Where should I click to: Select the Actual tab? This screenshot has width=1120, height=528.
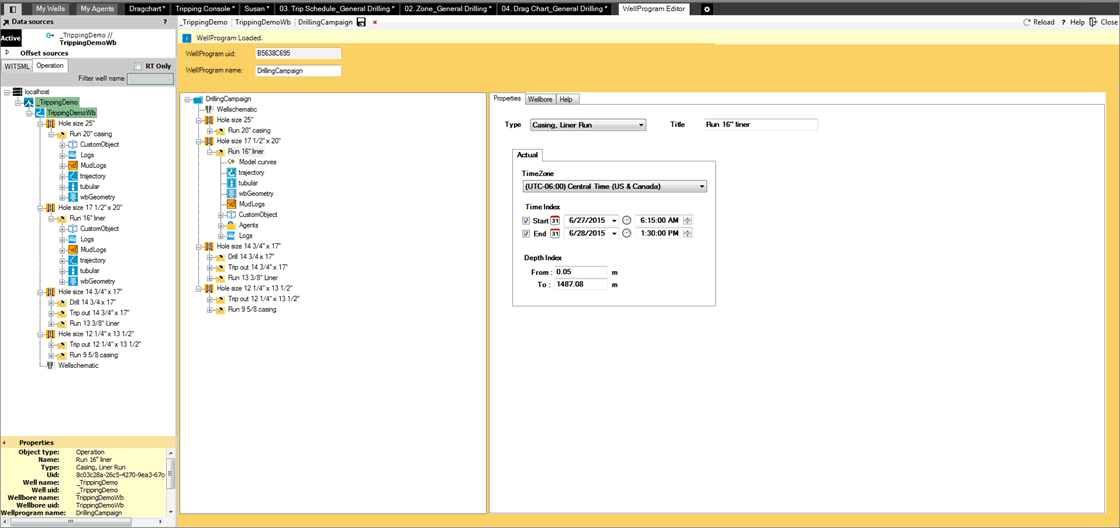tap(527, 155)
